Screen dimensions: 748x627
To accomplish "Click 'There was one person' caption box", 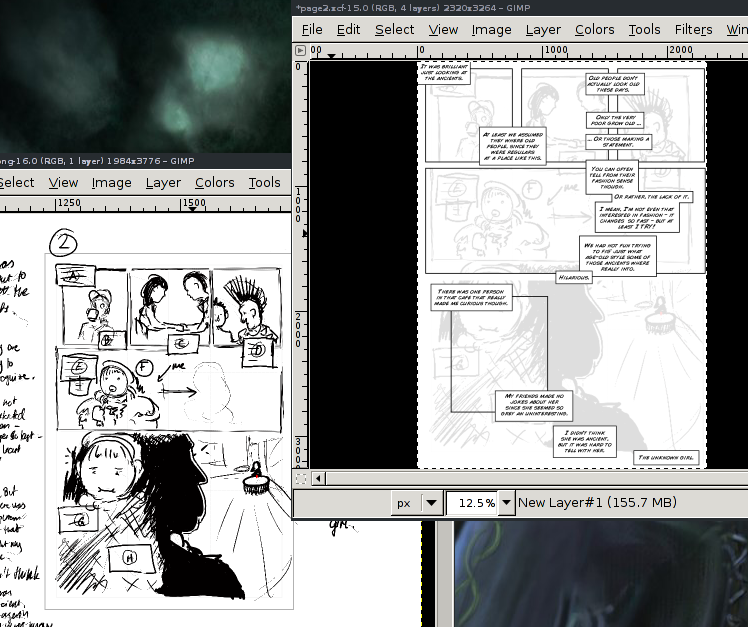I will point(471,298).
